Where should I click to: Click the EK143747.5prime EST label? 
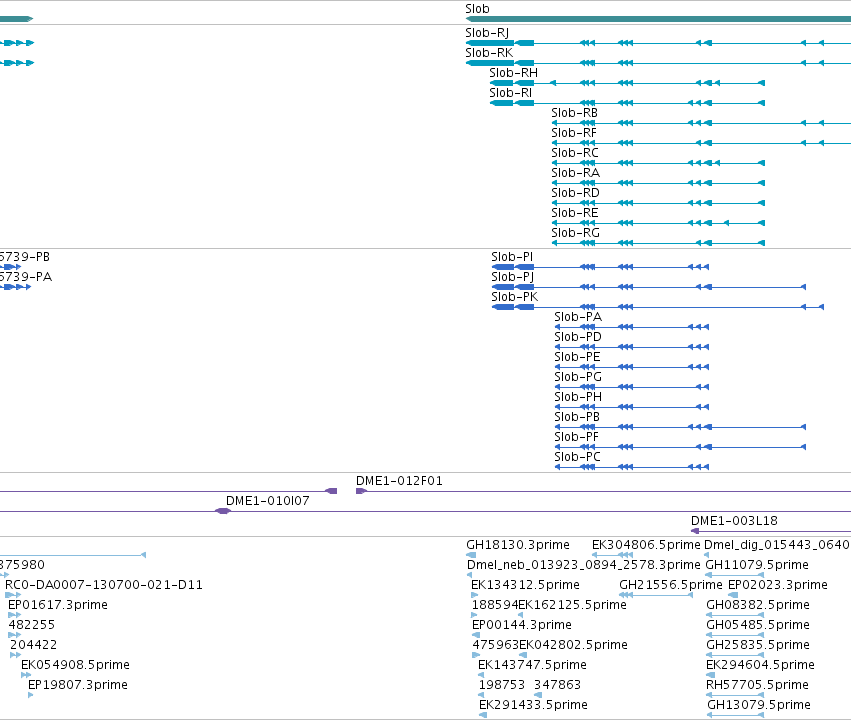532,666
